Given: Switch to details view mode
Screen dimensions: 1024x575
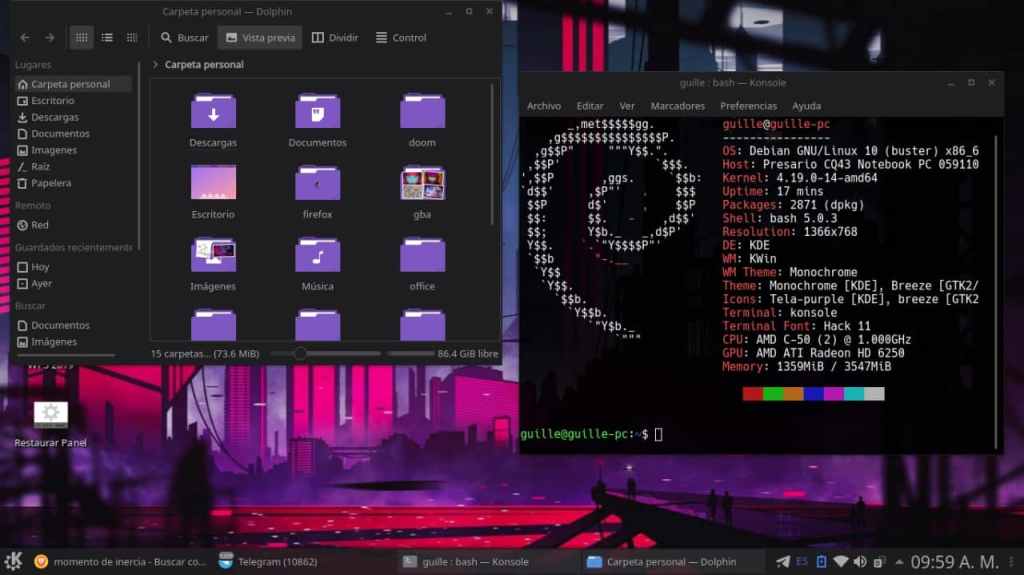Looking at the screenshot, I should point(132,38).
